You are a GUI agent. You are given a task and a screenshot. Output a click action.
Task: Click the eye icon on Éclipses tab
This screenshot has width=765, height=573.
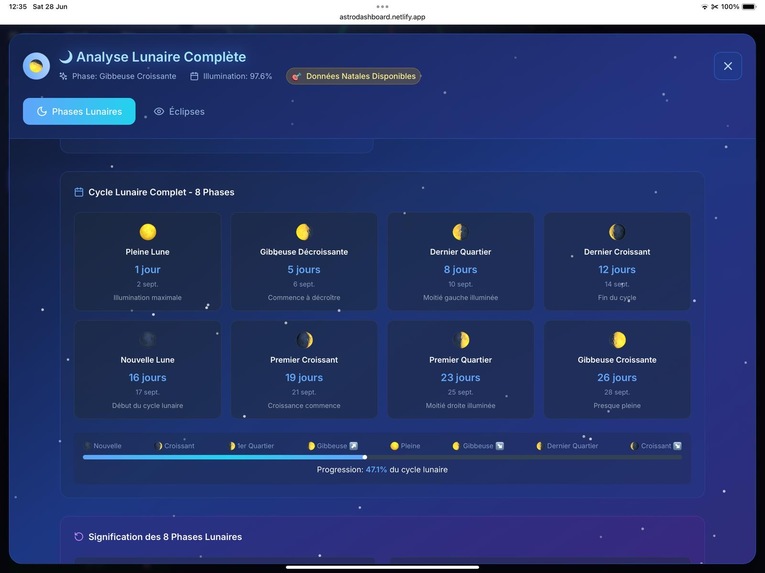159,111
